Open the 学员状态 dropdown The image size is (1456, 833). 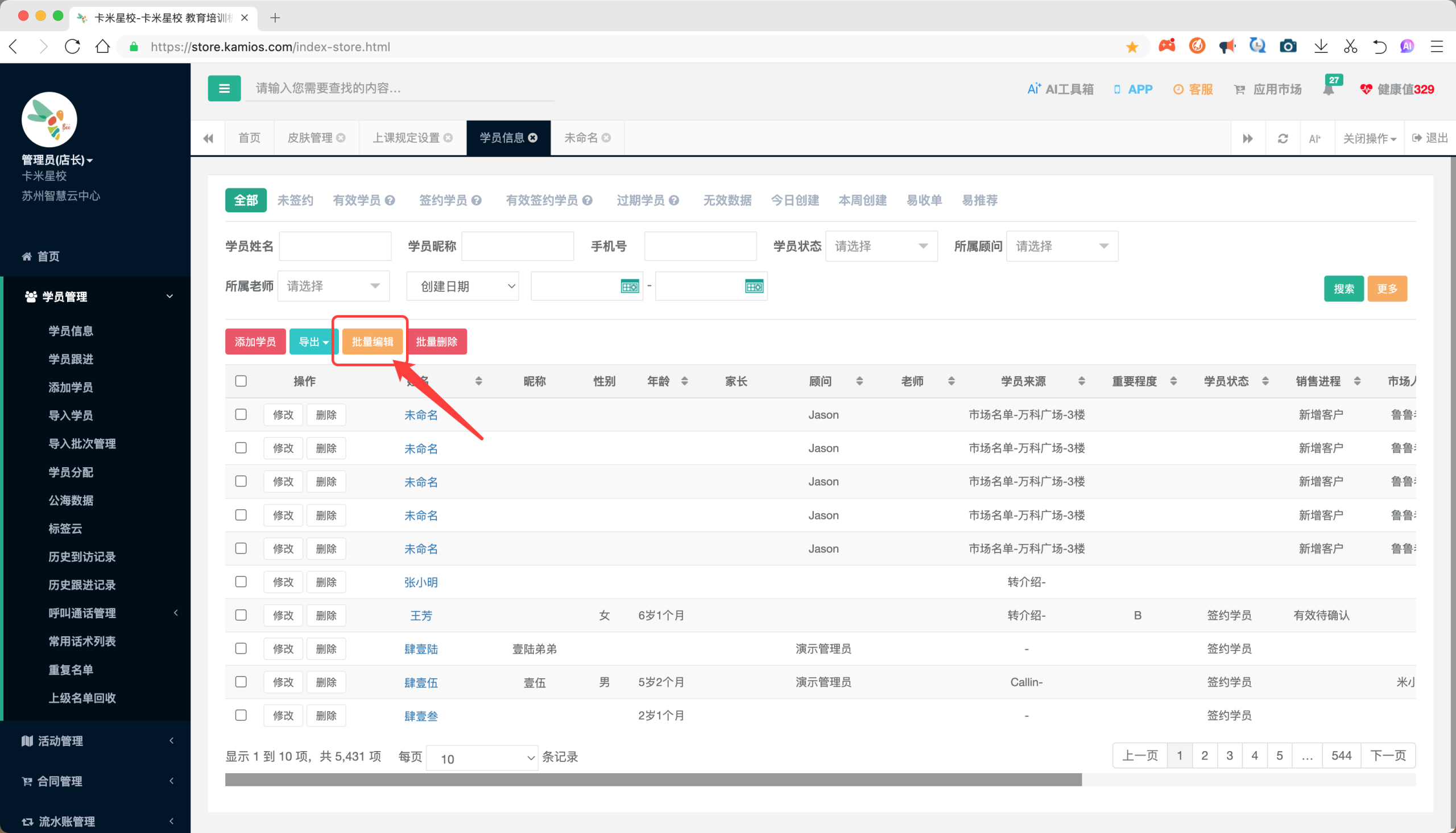pyautogui.click(x=881, y=246)
